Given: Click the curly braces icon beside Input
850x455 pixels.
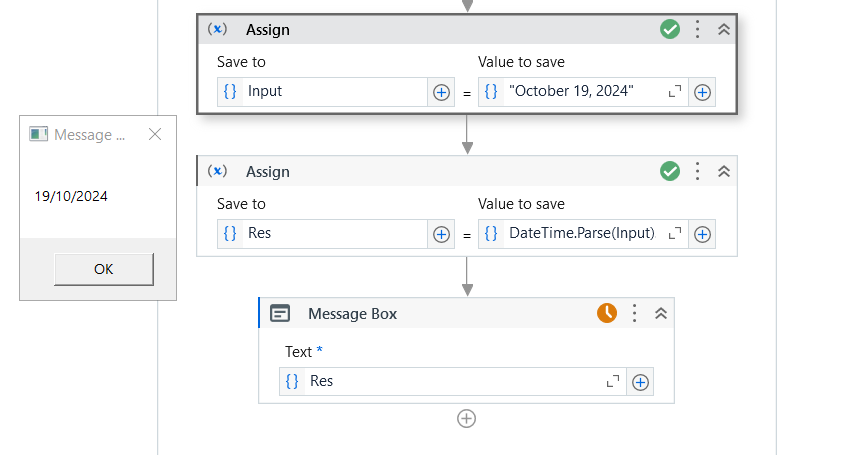Looking at the screenshot, I should tap(230, 91).
